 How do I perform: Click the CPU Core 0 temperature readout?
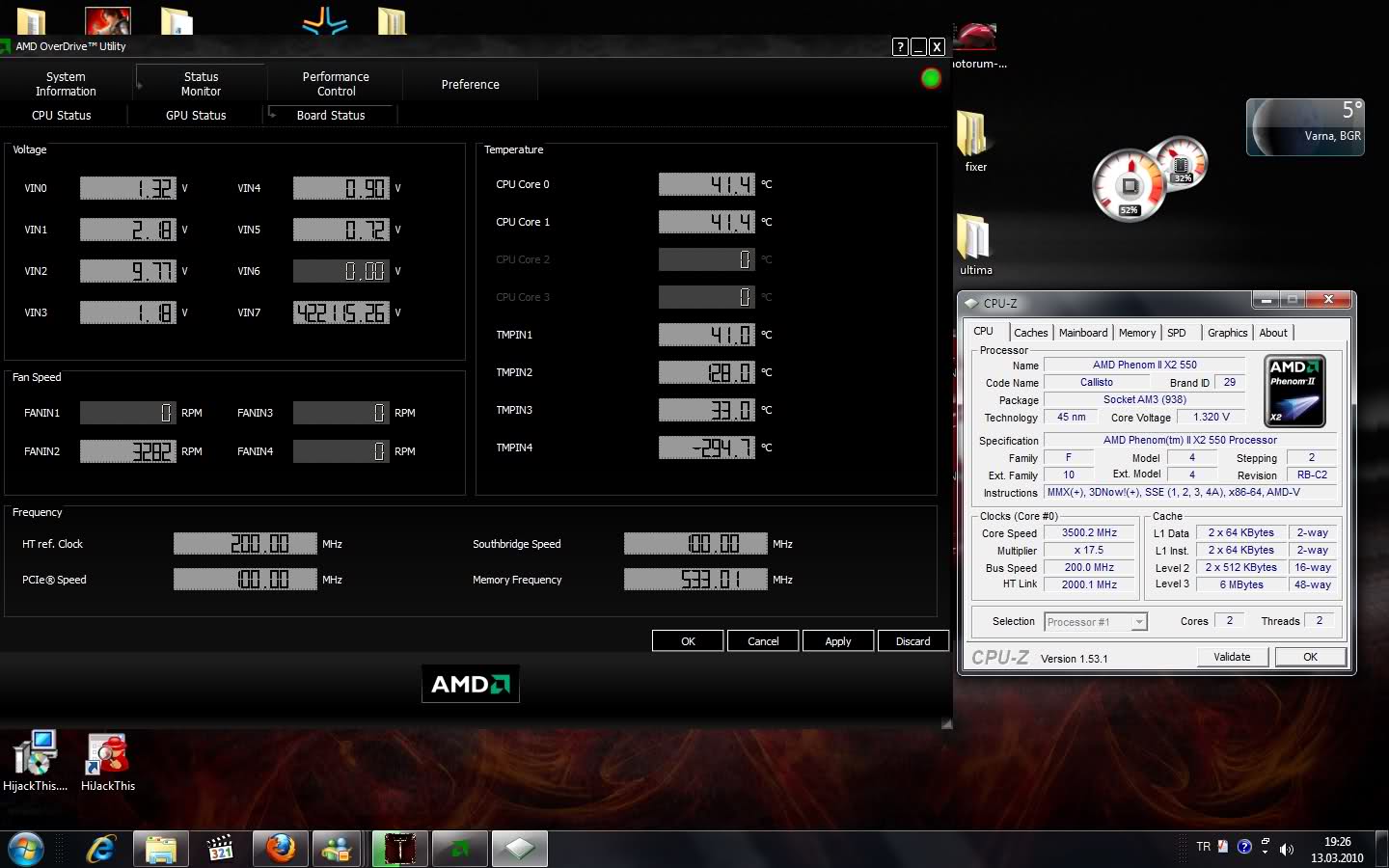pos(707,184)
